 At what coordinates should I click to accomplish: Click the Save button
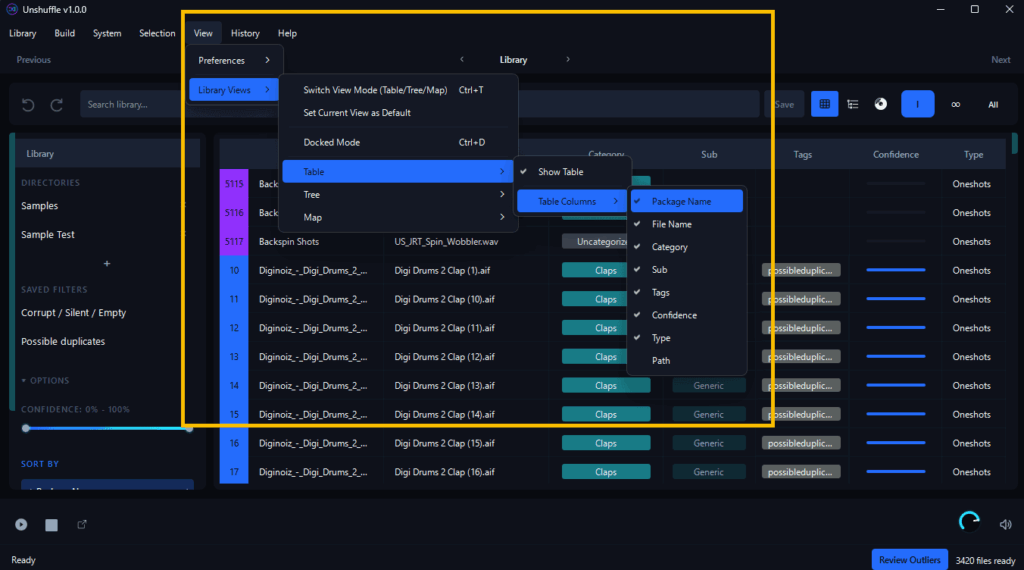click(x=784, y=104)
